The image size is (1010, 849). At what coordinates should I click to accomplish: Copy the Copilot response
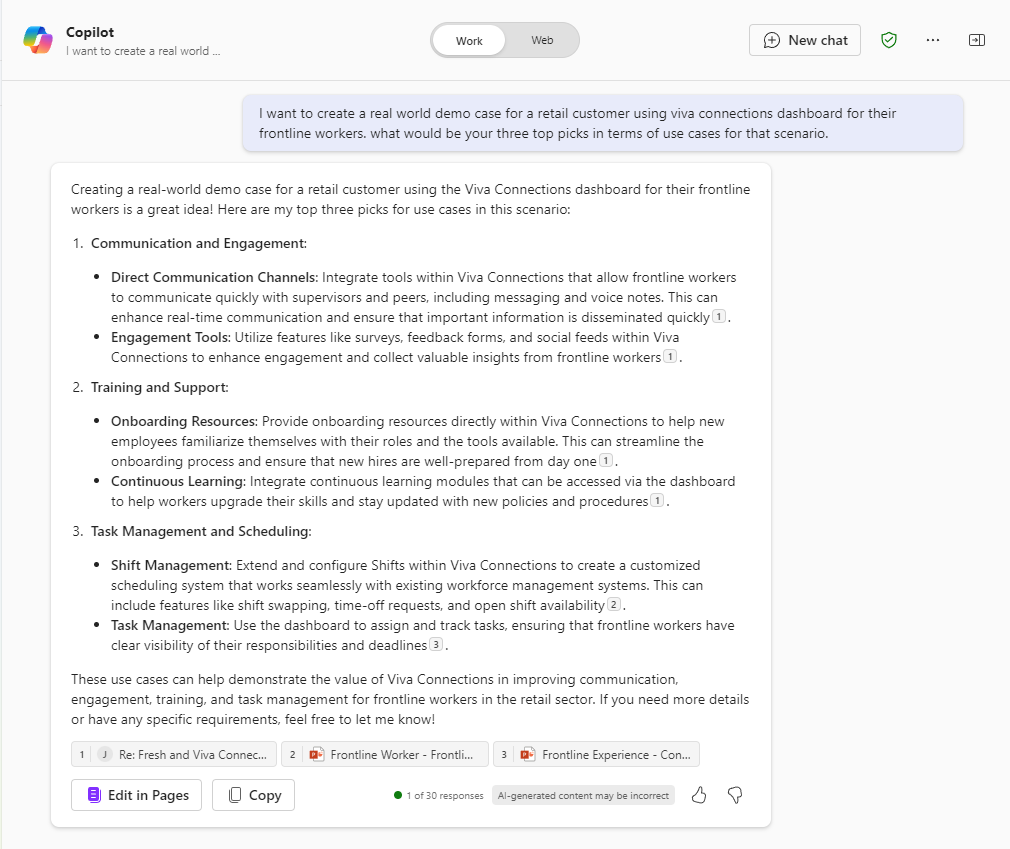[x=253, y=795]
